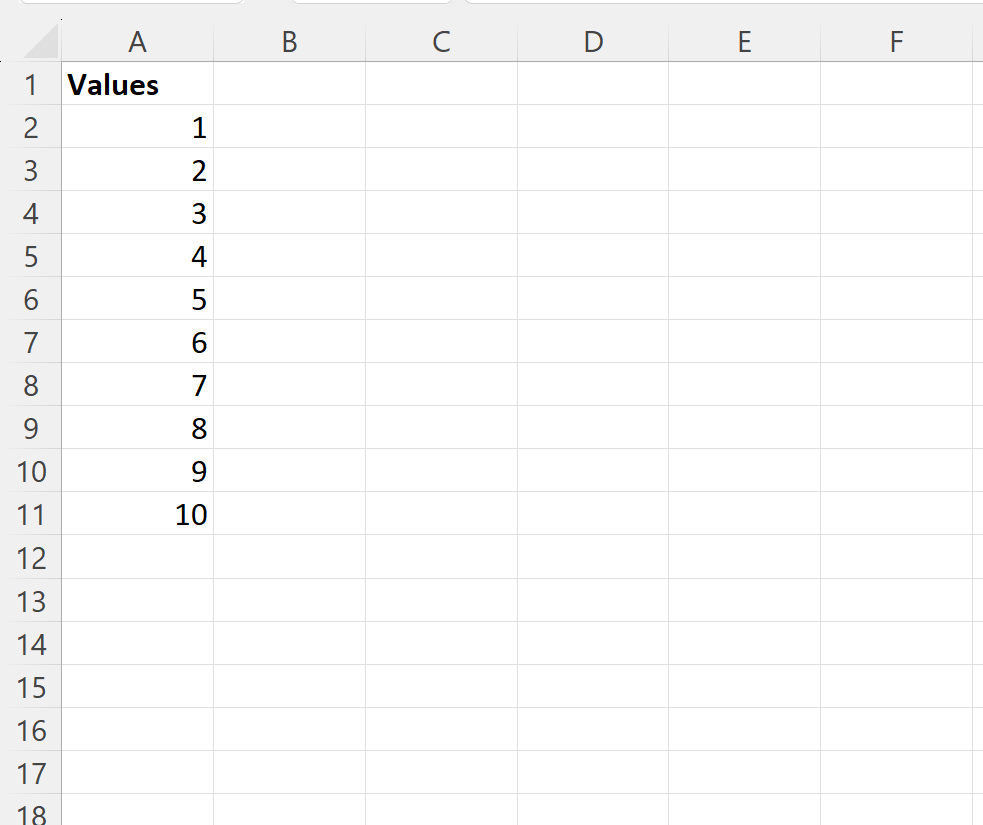Screen dimensions: 983x825
Task: Click empty cell D10
Action: pyautogui.click(x=592, y=471)
